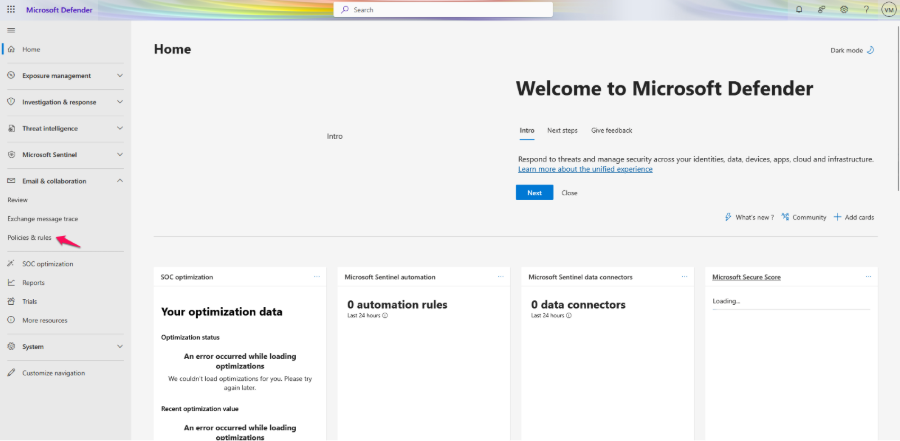Image resolution: width=900 pixels, height=441 pixels.
Task: Open the settings gear icon
Action: pyautogui.click(x=844, y=9)
